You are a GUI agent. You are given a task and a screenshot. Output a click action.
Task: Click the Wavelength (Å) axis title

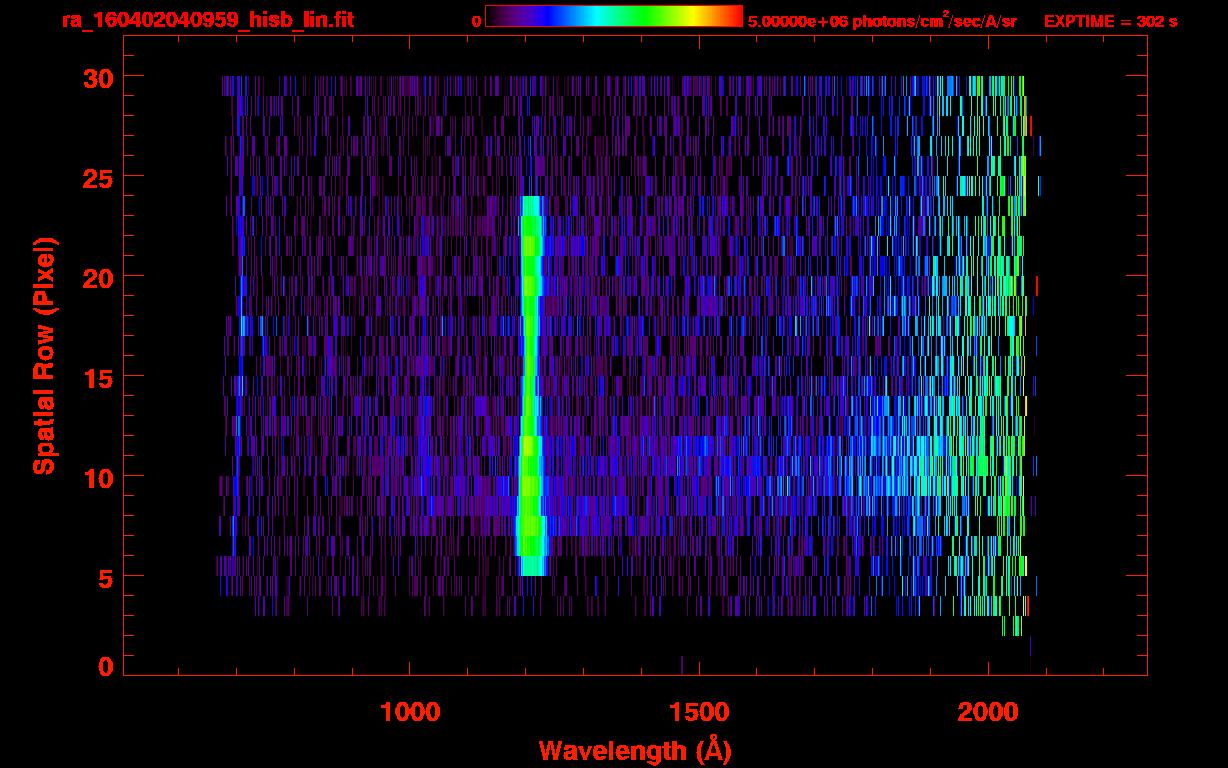click(635, 750)
